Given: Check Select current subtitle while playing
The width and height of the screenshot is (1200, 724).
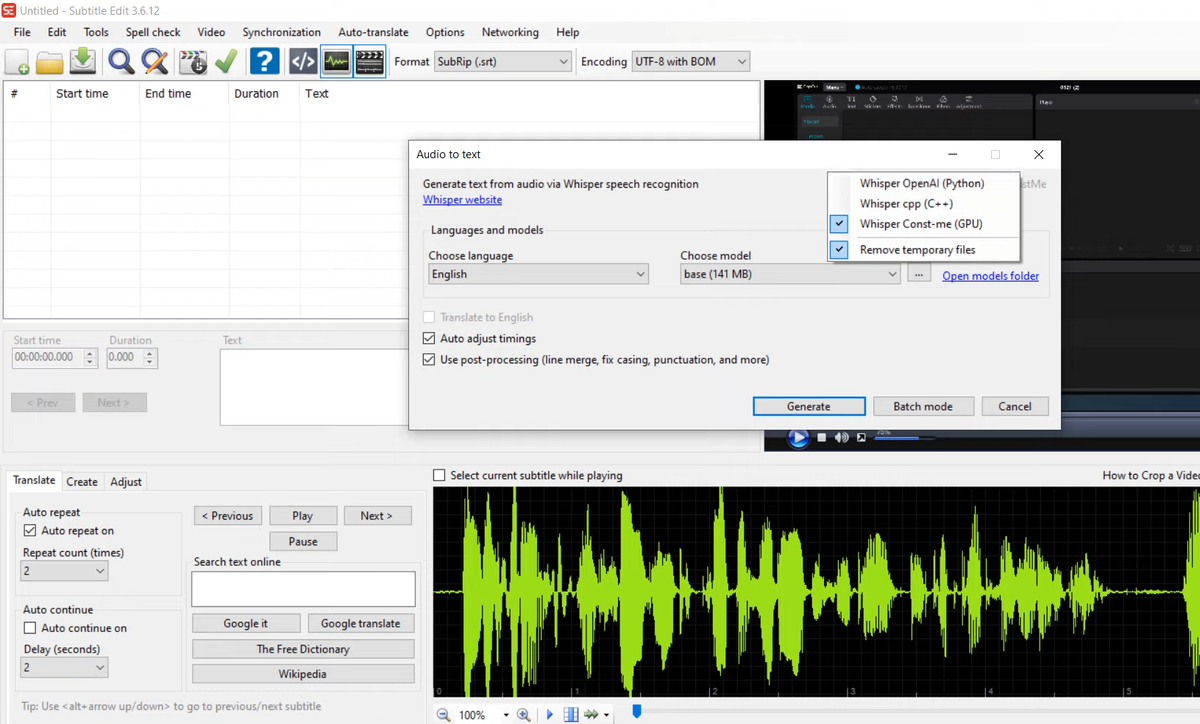Looking at the screenshot, I should coord(439,476).
